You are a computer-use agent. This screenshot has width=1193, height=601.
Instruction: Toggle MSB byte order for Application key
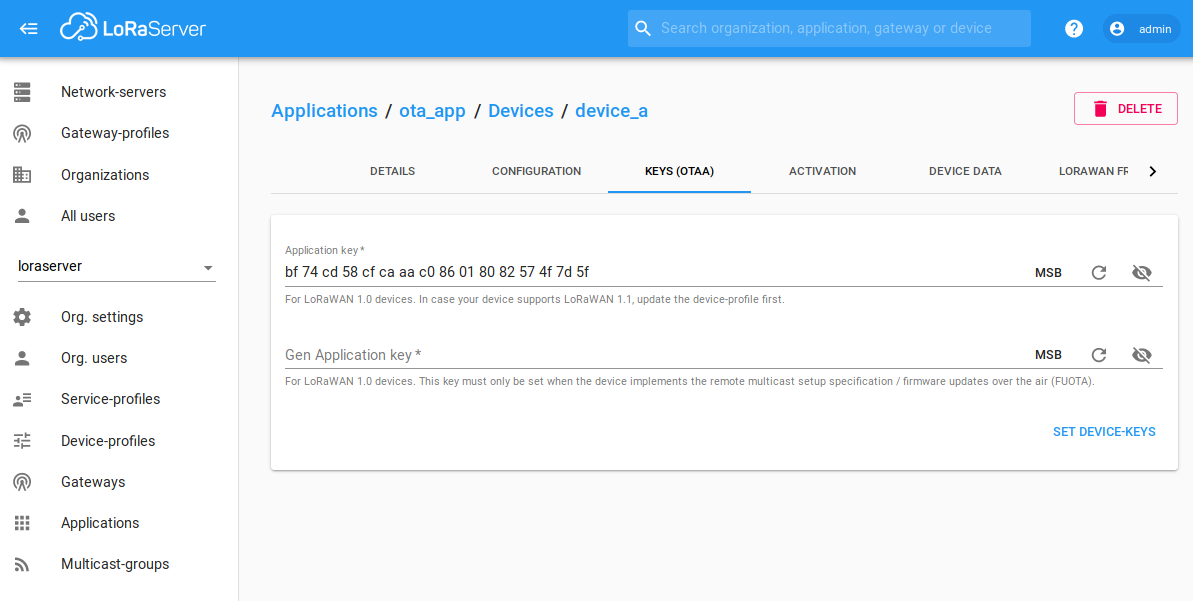point(1048,271)
